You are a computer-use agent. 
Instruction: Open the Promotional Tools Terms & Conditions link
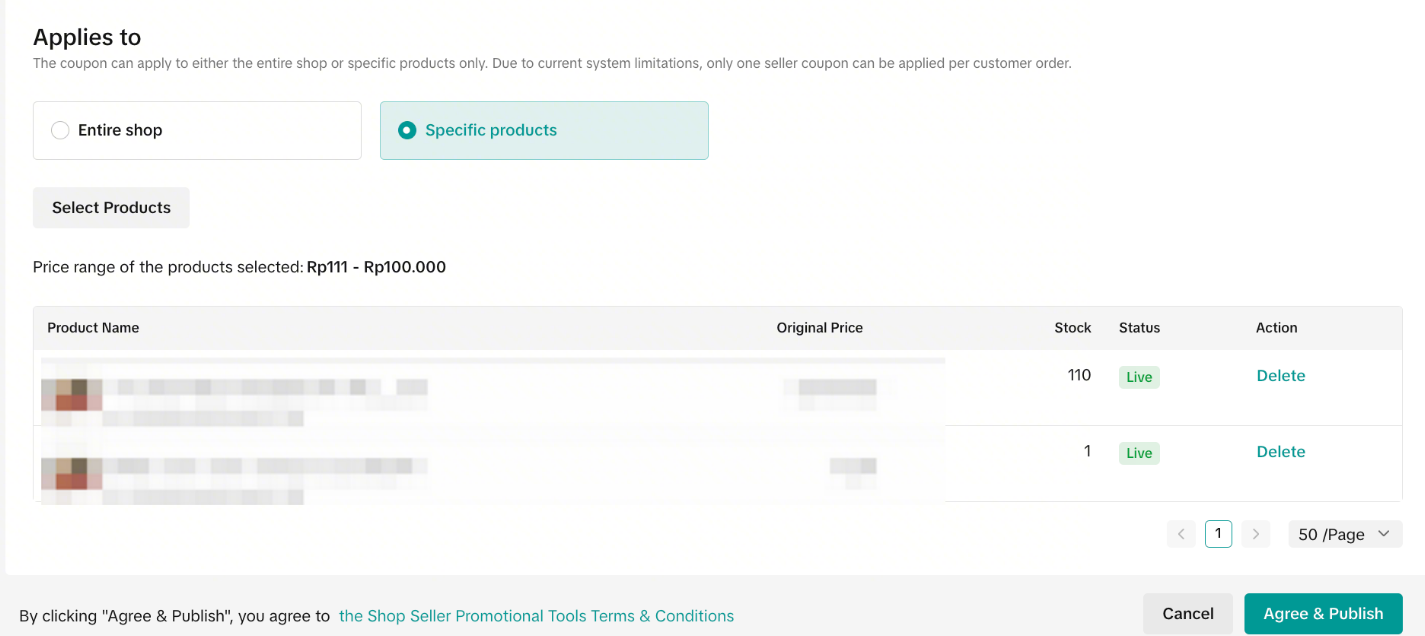point(536,616)
